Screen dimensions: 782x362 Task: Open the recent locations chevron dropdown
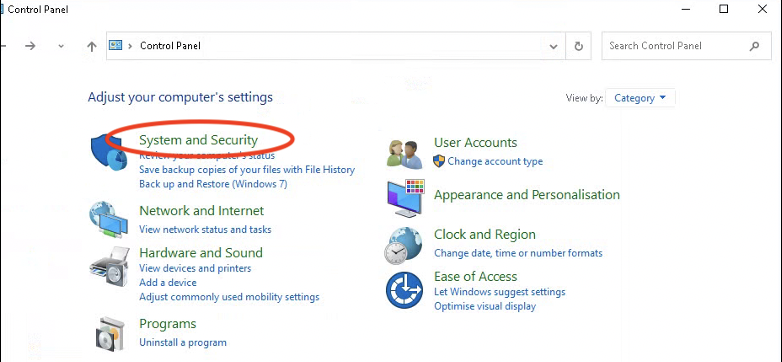(x=61, y=46)
